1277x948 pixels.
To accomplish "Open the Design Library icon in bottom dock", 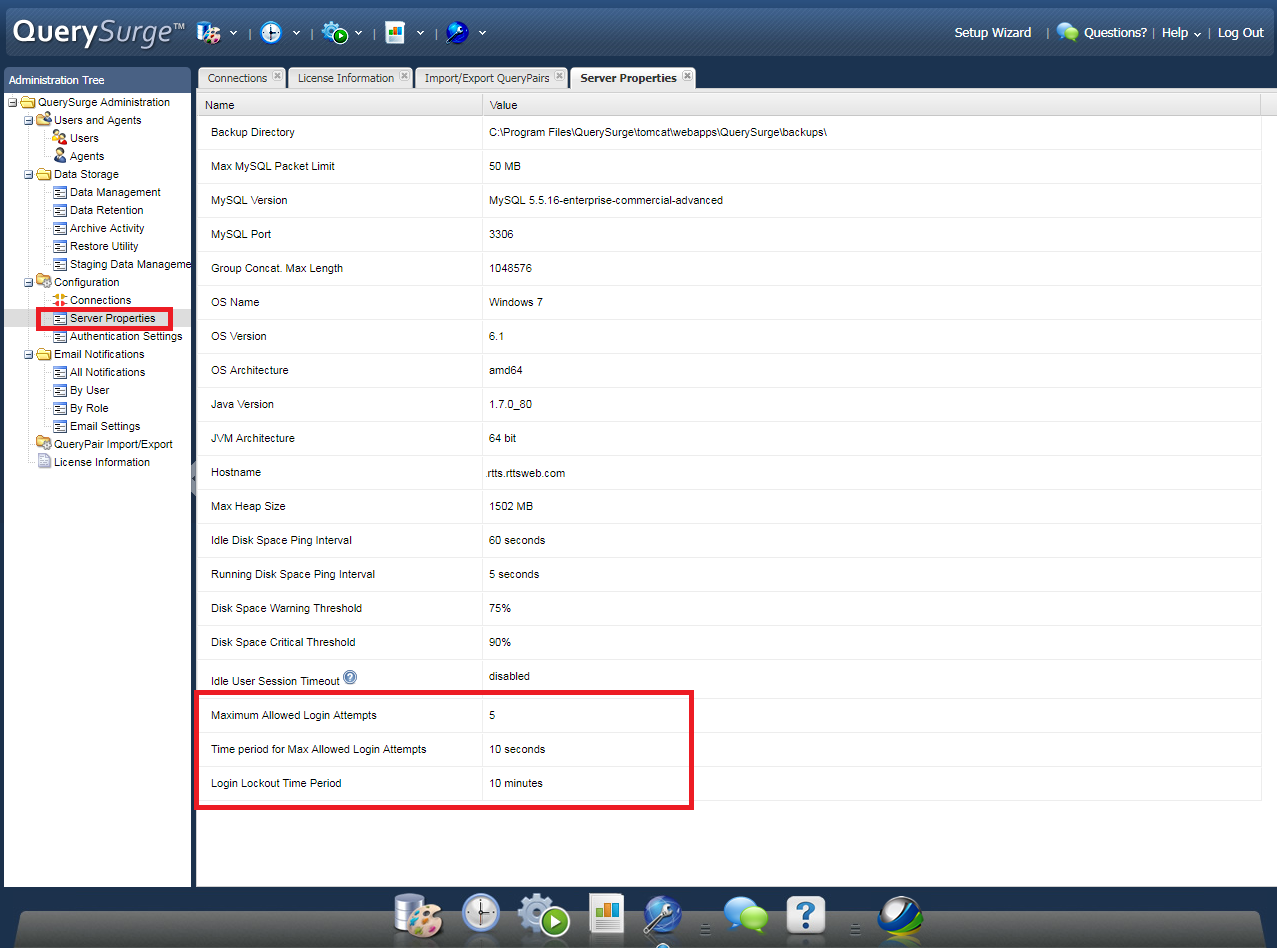I will tap(417, 914).
